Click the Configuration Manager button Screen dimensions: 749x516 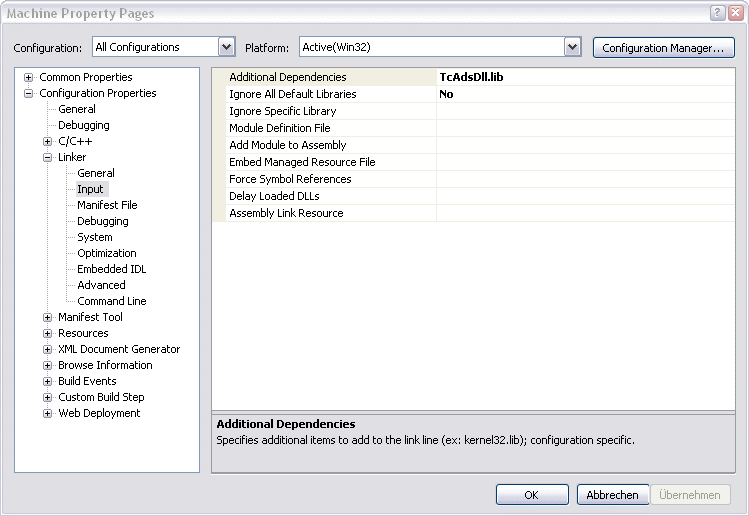[x=663, y=48]
